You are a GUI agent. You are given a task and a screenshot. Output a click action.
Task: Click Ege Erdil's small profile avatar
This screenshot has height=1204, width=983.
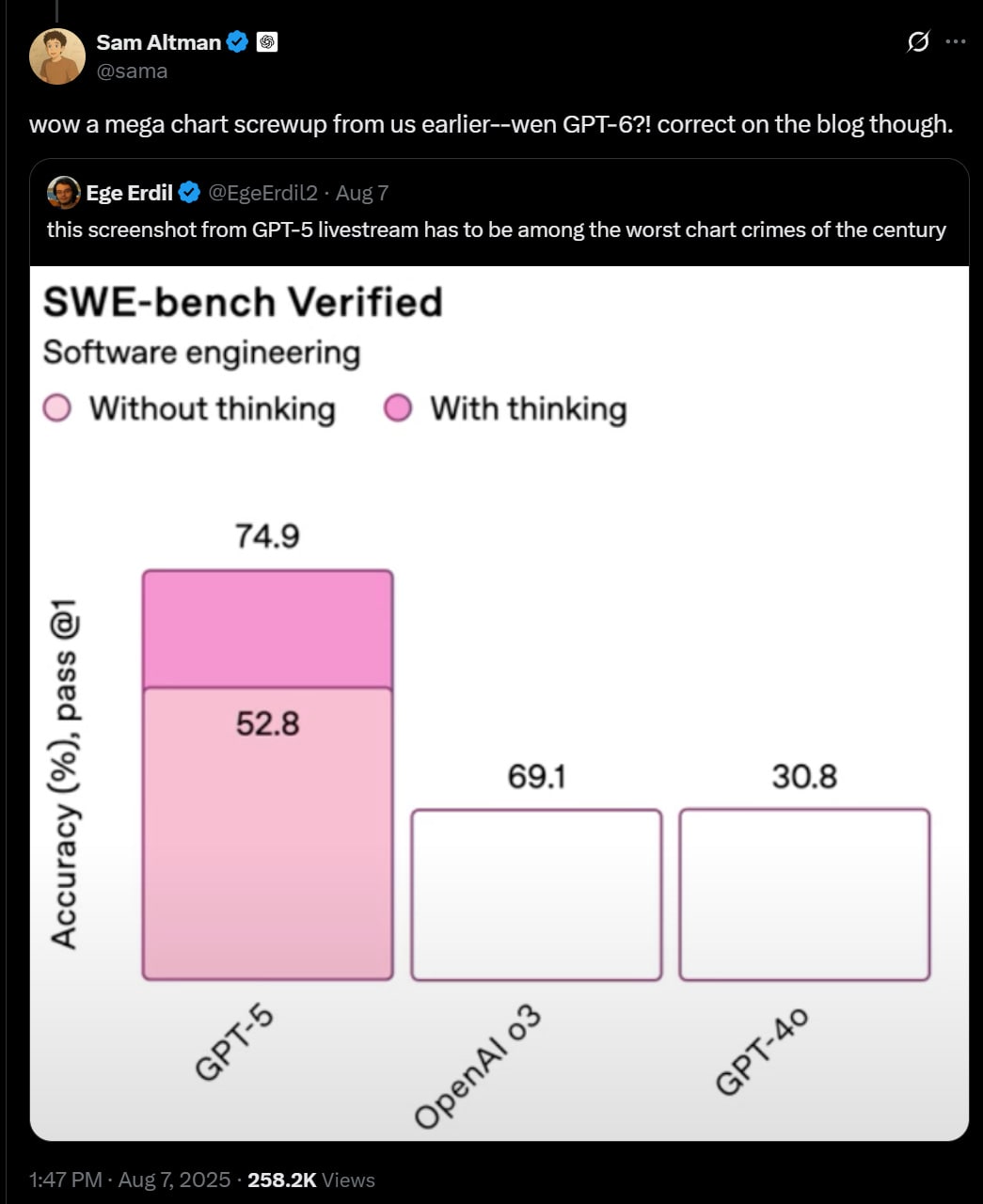tap(63, 193)
